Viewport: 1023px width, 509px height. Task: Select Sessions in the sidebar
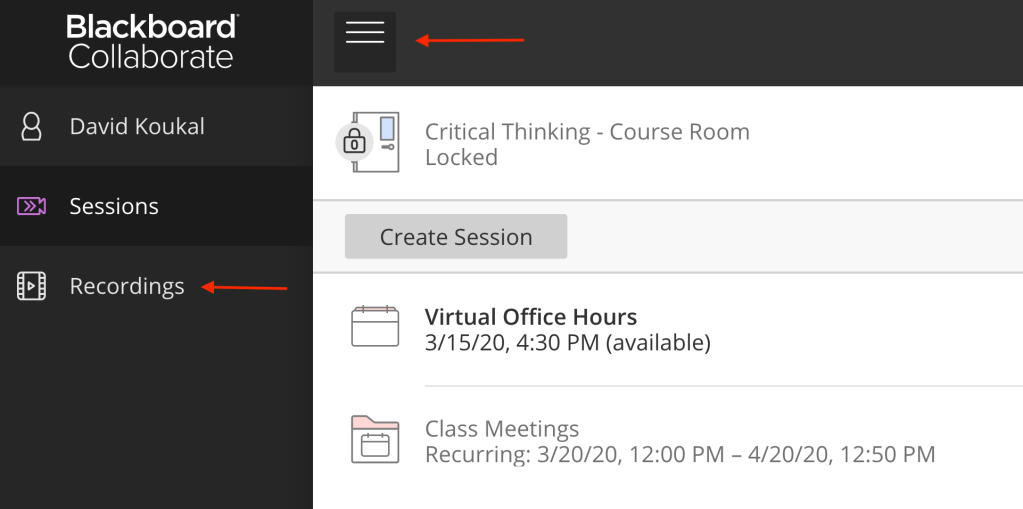pos(114,207)
